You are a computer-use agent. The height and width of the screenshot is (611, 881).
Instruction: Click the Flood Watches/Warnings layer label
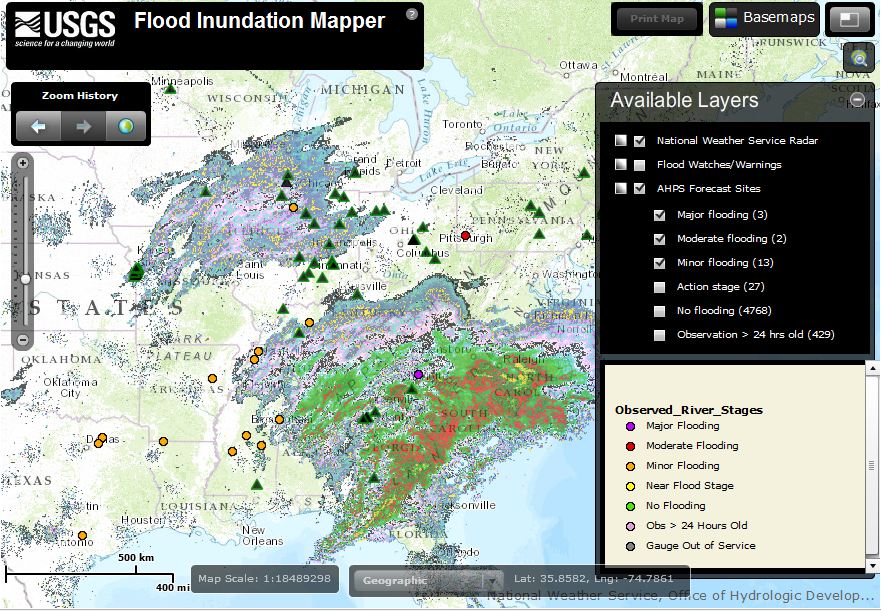(719, 165)
